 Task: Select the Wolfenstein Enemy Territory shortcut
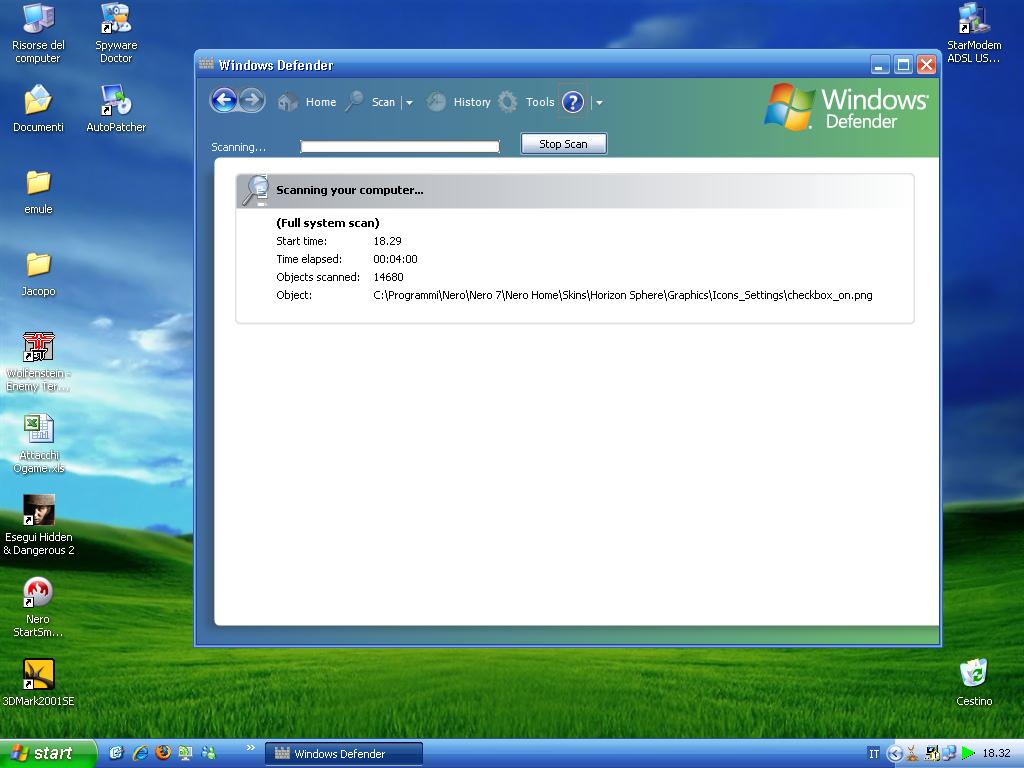(39, 362)
